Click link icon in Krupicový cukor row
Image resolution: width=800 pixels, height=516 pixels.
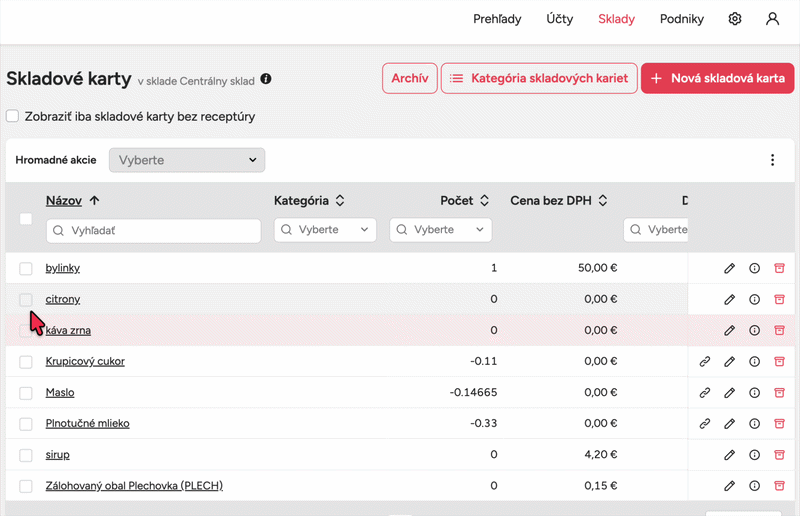tap(705, 362)
